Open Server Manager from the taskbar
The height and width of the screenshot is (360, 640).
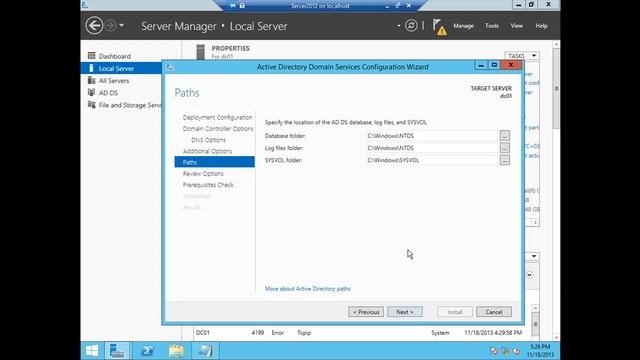117,351
